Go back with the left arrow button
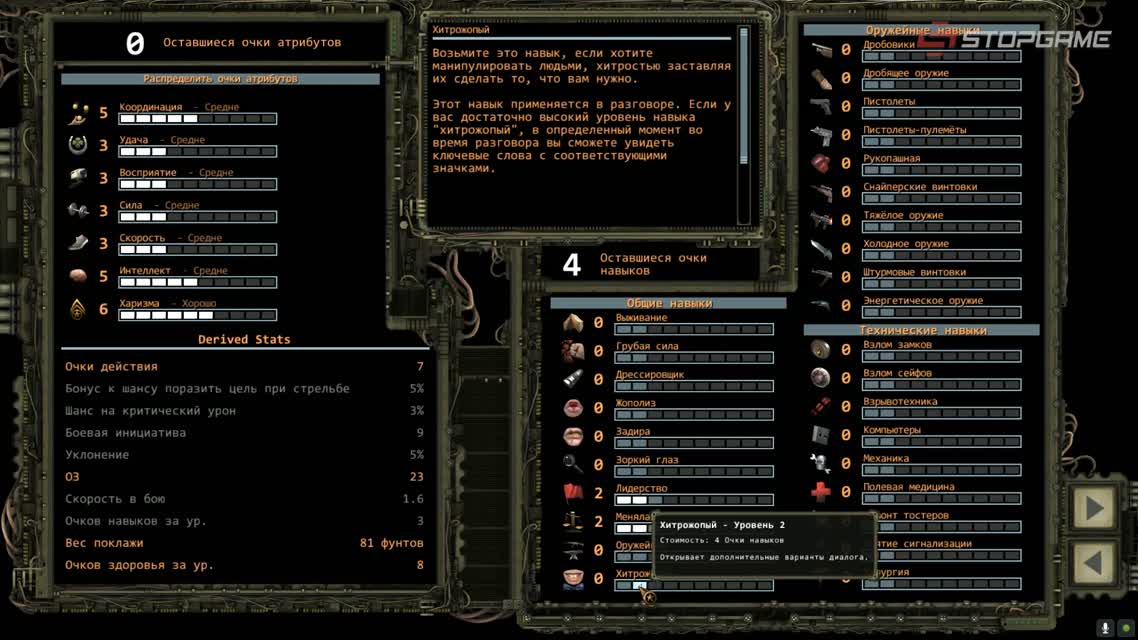This screenshot has height=640, width=1138. pyautogui.click(x=1094, y=562)
